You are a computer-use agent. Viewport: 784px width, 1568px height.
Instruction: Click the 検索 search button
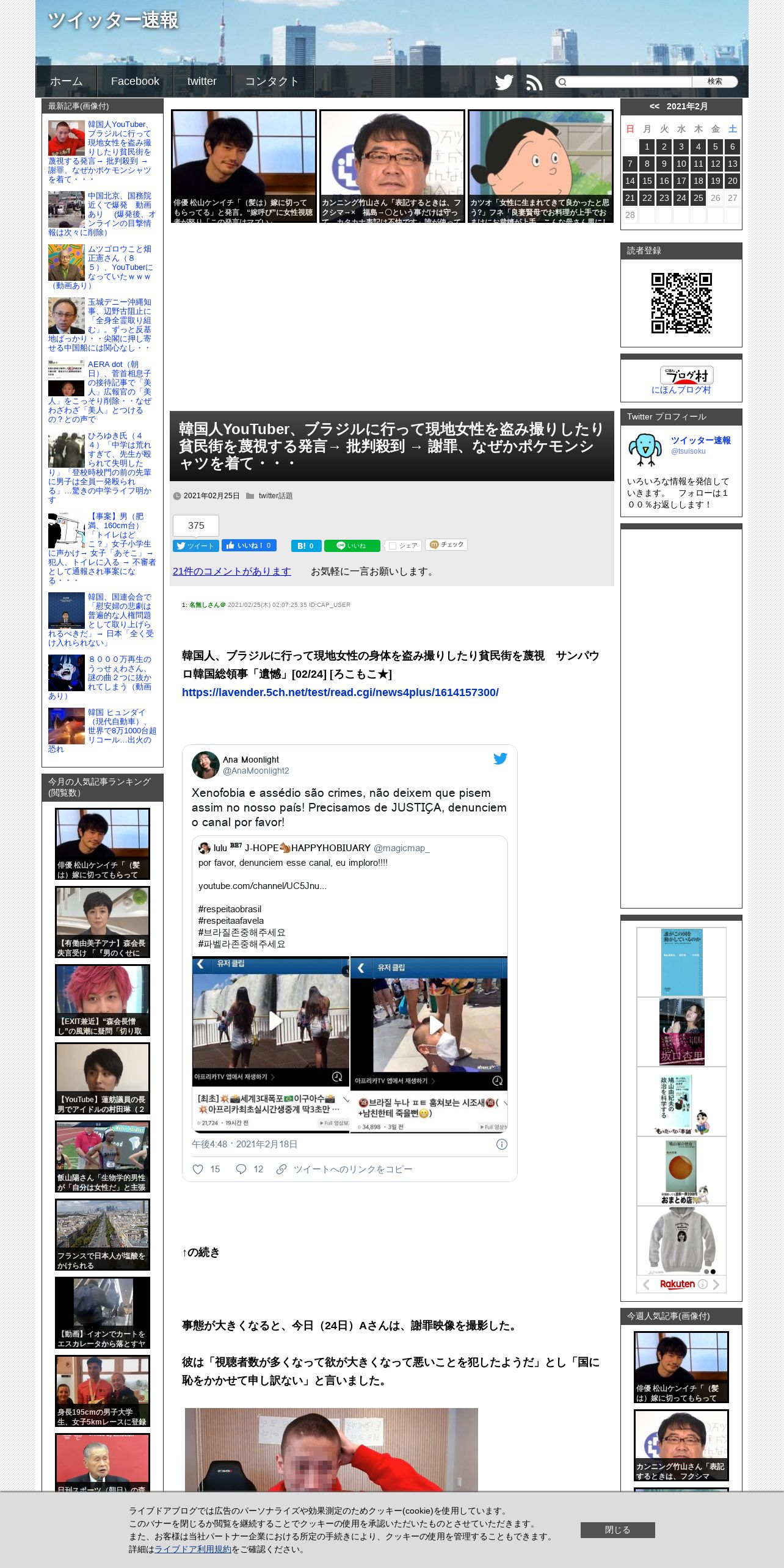[714, 82]
